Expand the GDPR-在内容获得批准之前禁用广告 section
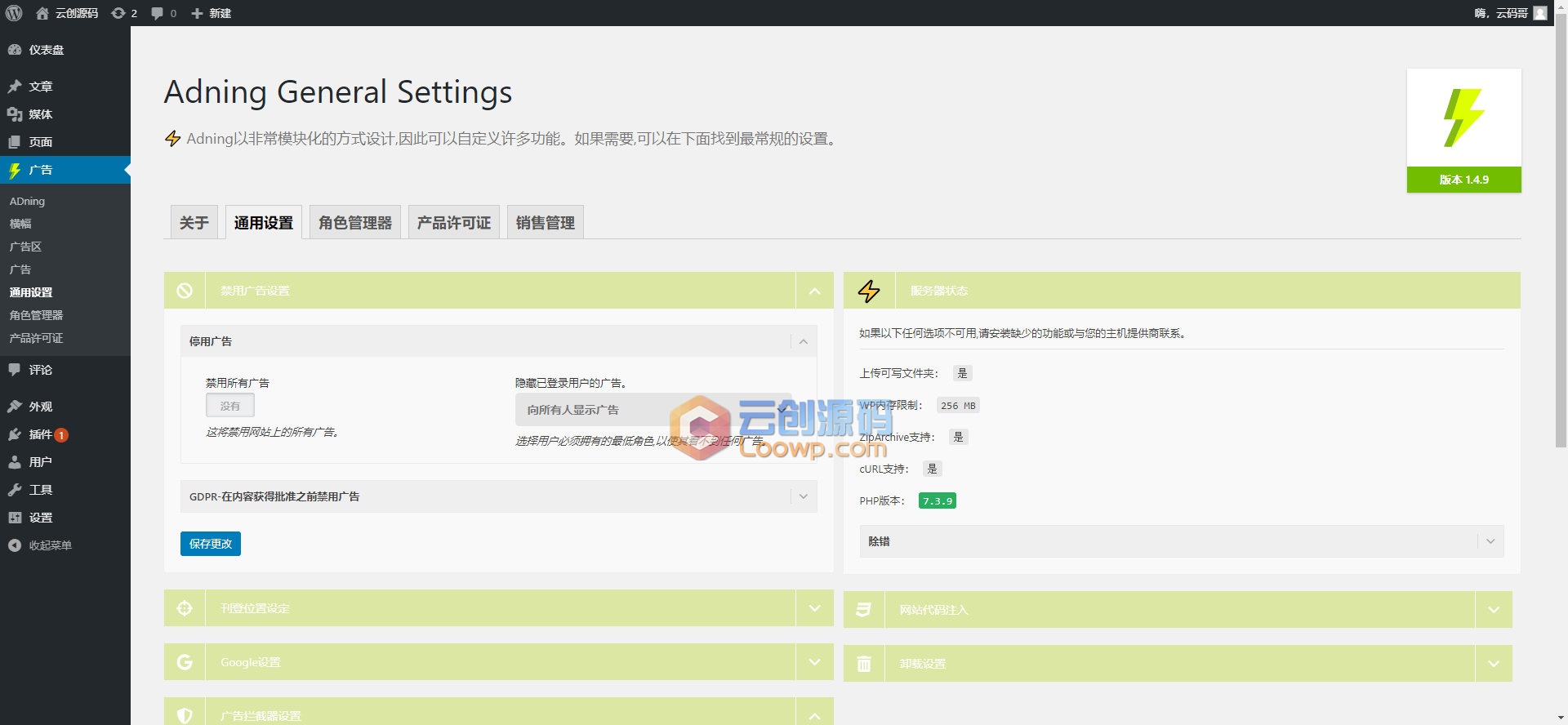Image resolution: width=1568 pixels, height=725 pixels. [x=804, y=496]
